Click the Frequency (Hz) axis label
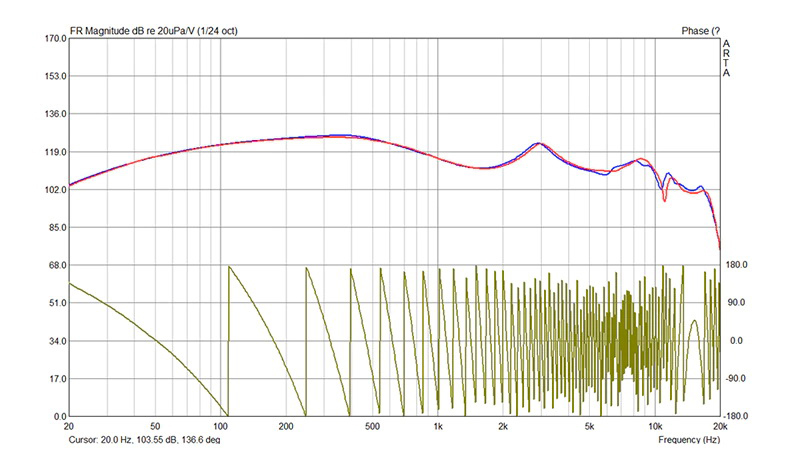Image resolution: width=790 pixels, height=474 pixels. point(688,439)
